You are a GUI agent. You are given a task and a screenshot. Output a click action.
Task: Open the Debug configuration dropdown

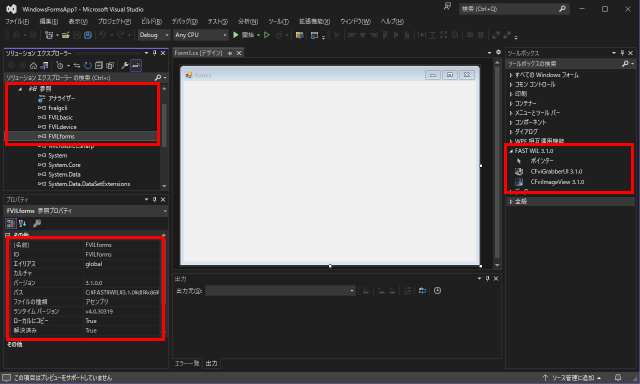click(154, 35)
